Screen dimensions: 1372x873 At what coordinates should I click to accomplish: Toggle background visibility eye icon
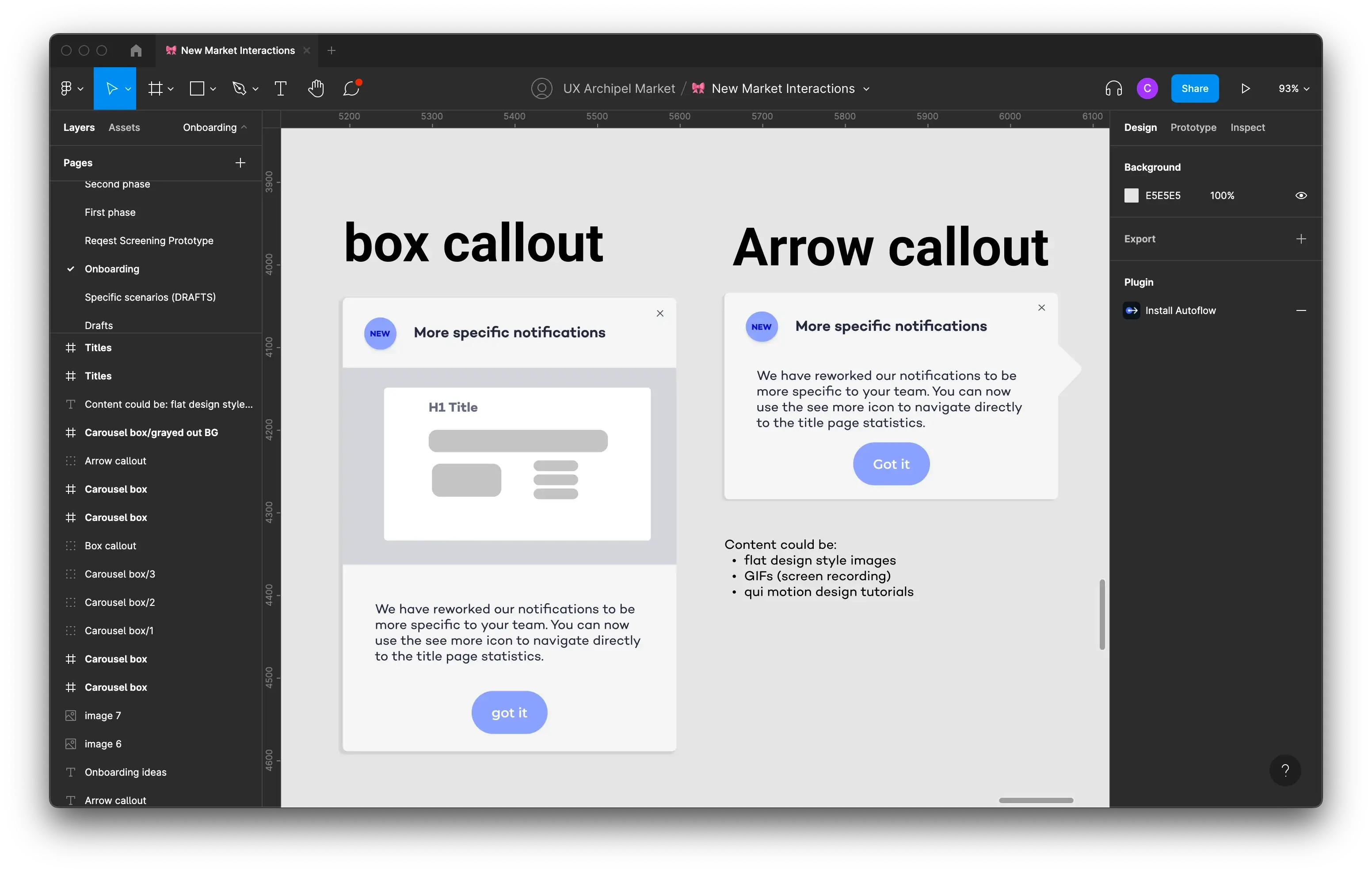(1301, 195)
